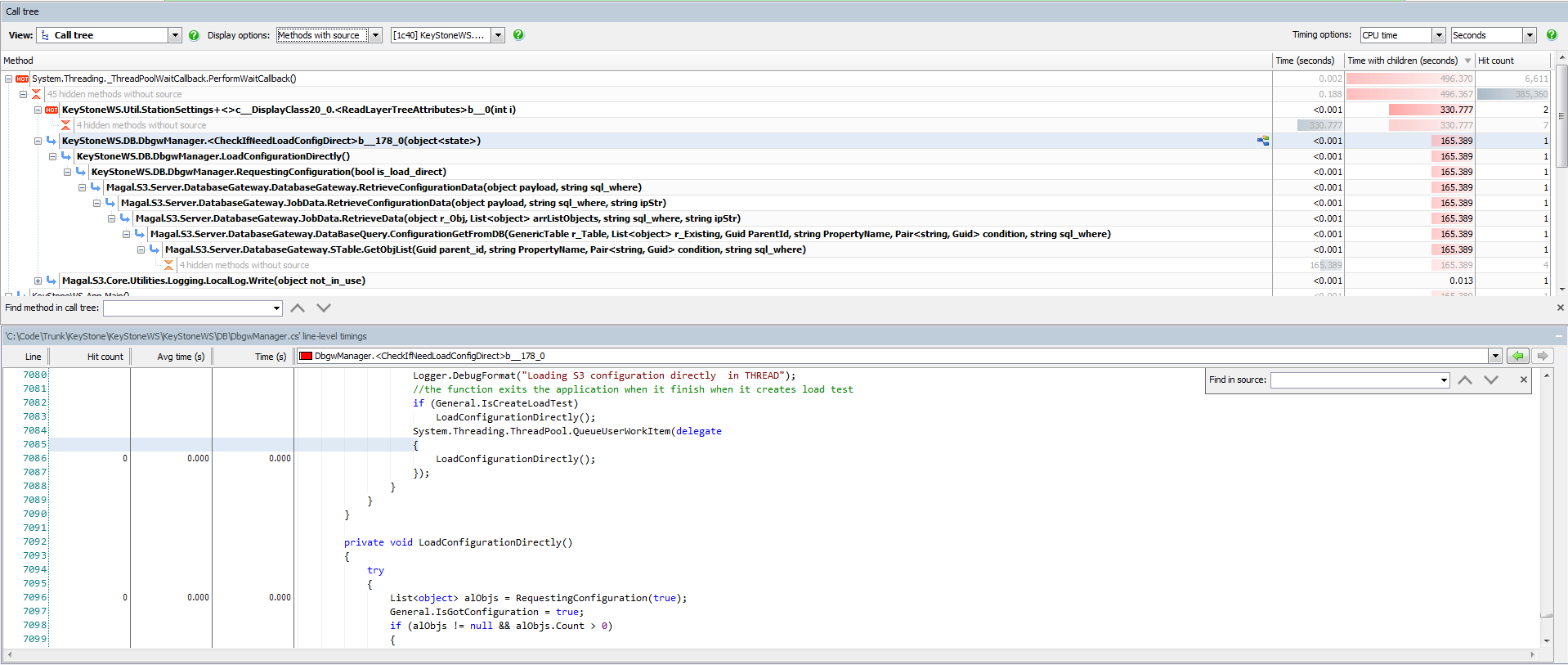Click arrow icon beside LocalLog.Write row

pos(52,281)
